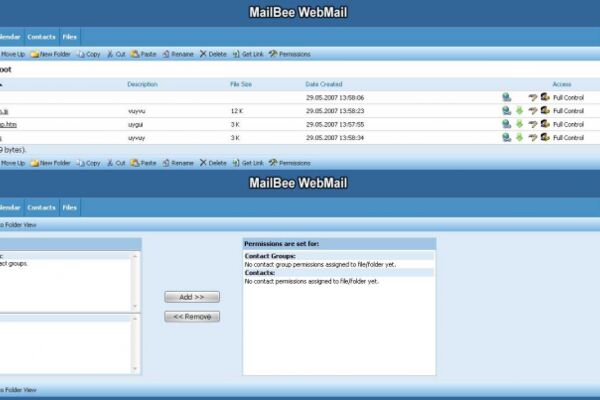The width and height of the screenshot is (600, 400).
Task: Click permissions key icon in 13:58:06 row
Action: [x=533, y=98]
